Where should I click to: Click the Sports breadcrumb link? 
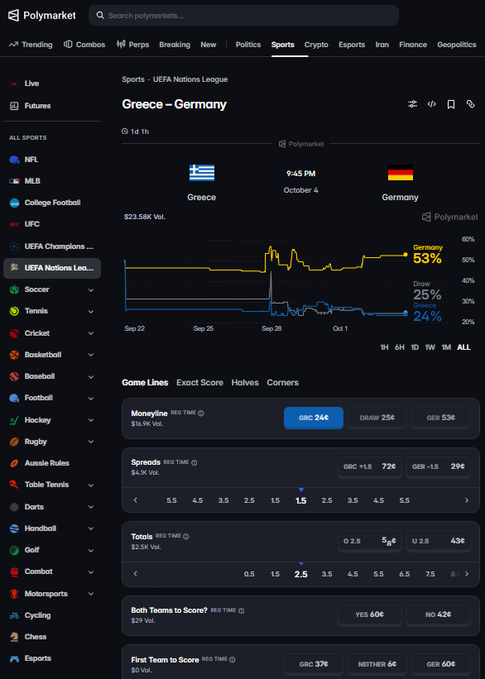click(133, 80)
